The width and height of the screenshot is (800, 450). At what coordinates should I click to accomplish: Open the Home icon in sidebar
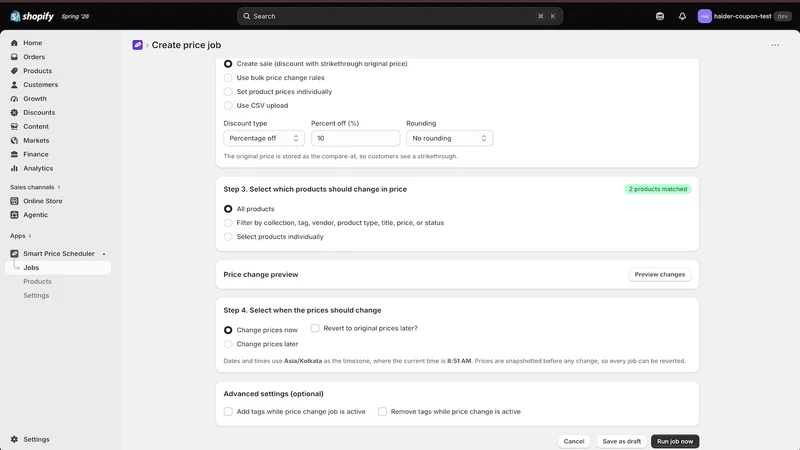[x=14, y=43]
